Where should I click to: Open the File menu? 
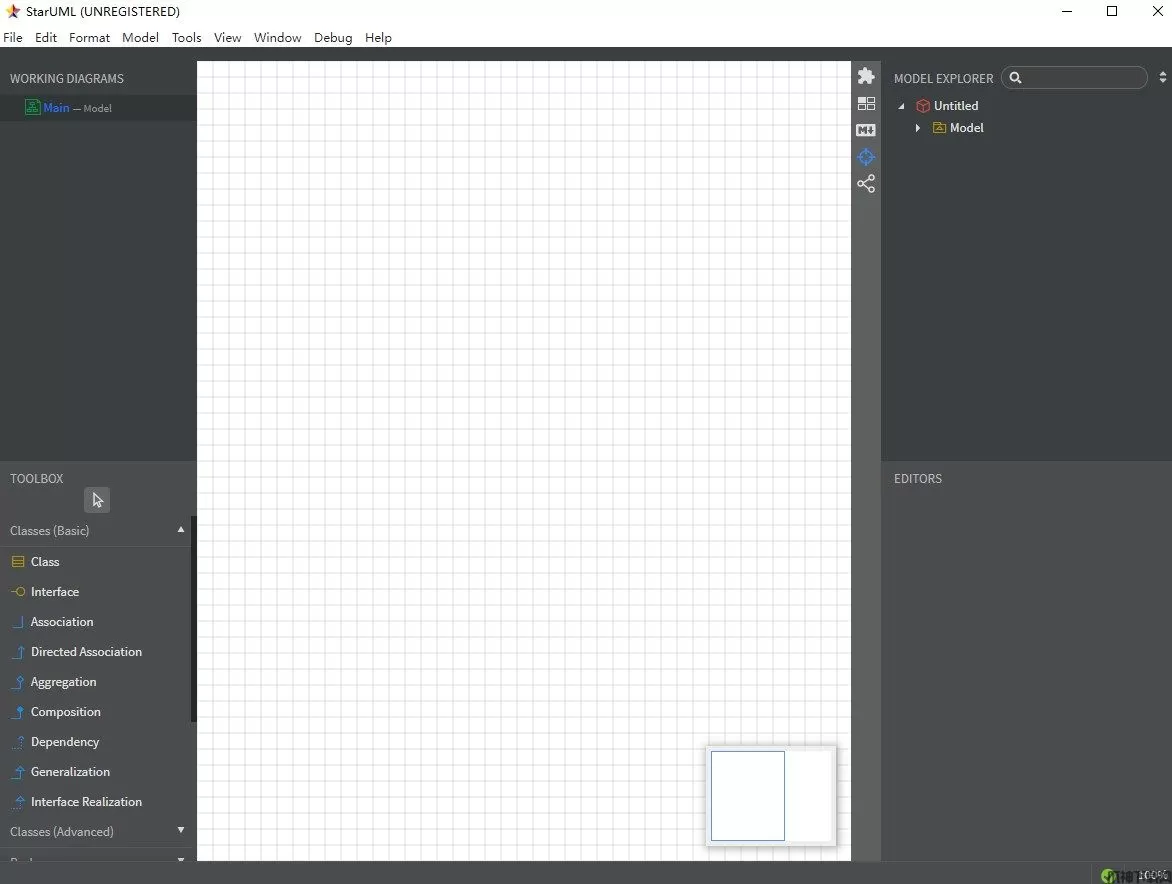(x=13, y=37)
